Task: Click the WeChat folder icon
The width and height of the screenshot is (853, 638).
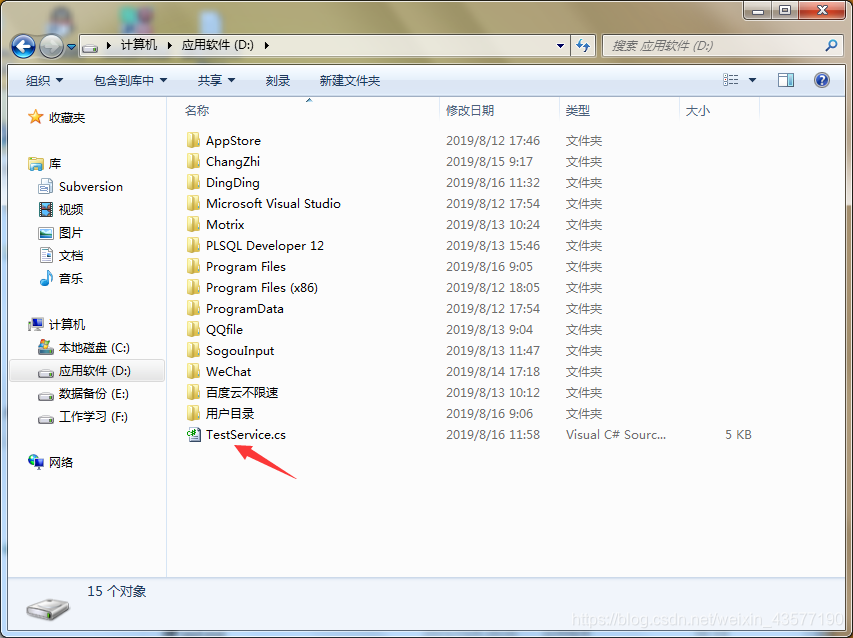Action: pyautogui.click(x=193, y=371)
